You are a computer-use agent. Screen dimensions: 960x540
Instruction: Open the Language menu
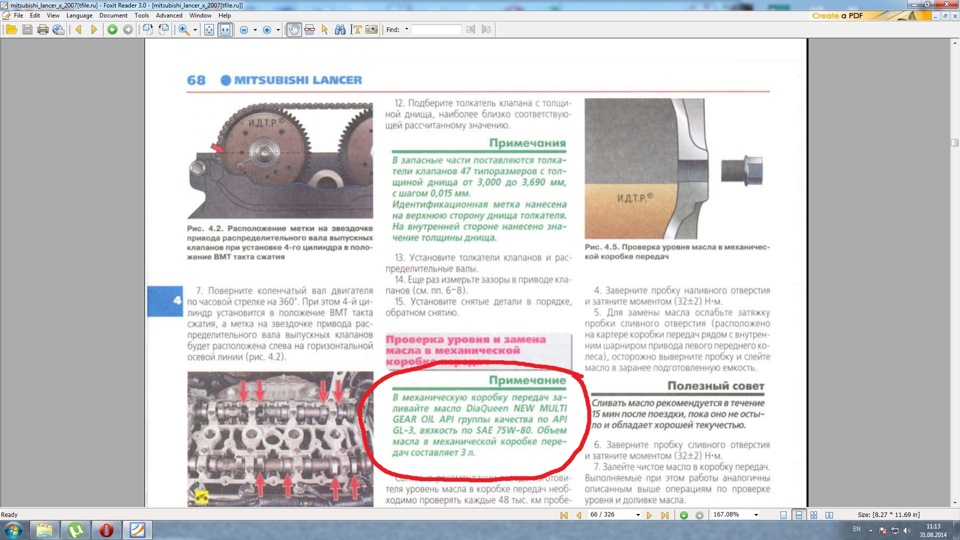79,15
